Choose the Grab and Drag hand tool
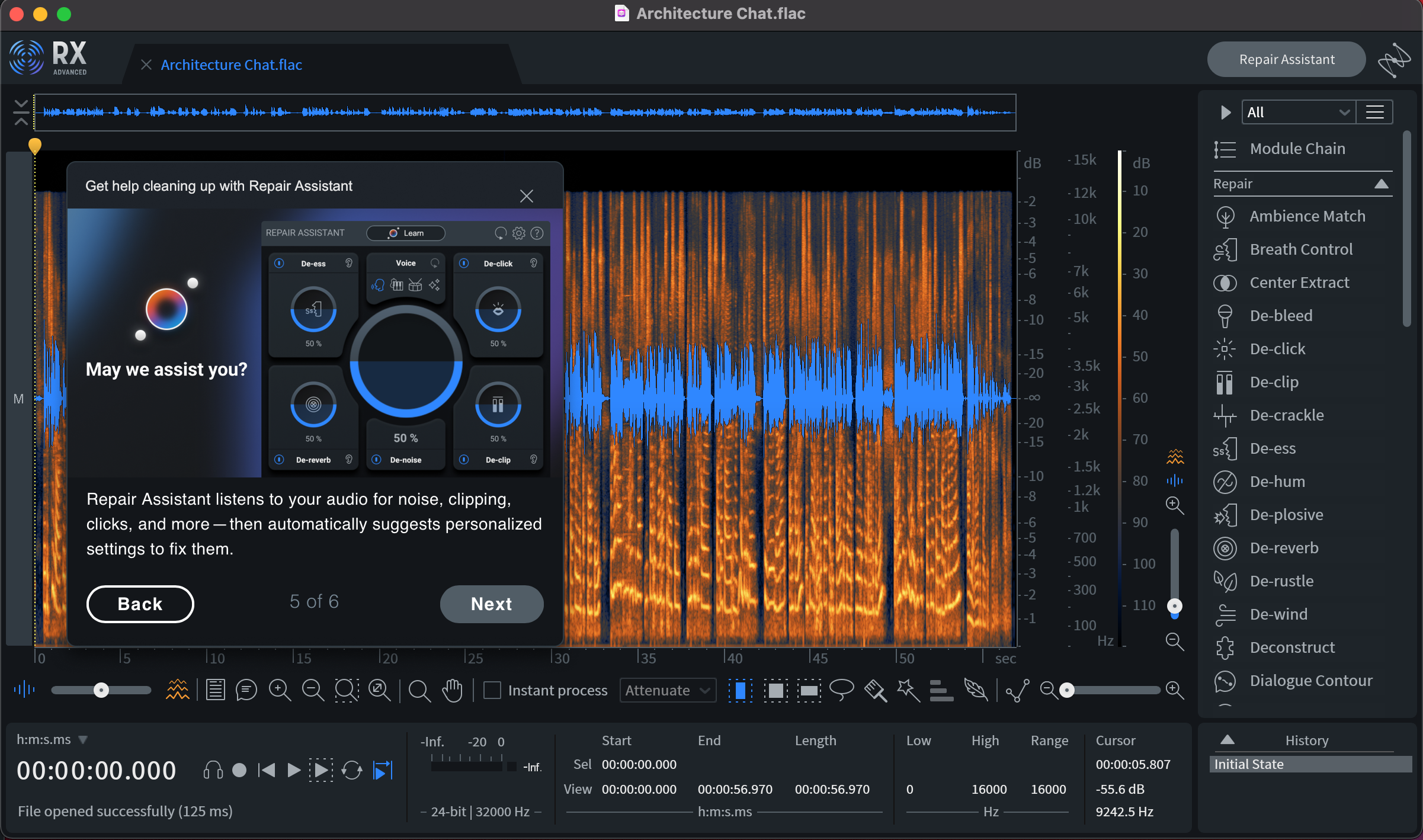Image resolution: width=1423 pixels, height=840 pixels. 453,690
